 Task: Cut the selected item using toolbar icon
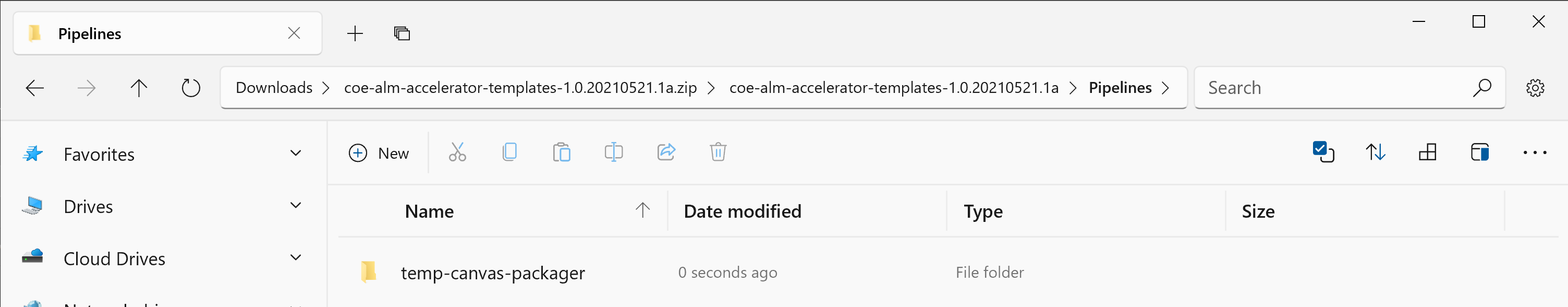click(x=457, y=152)
